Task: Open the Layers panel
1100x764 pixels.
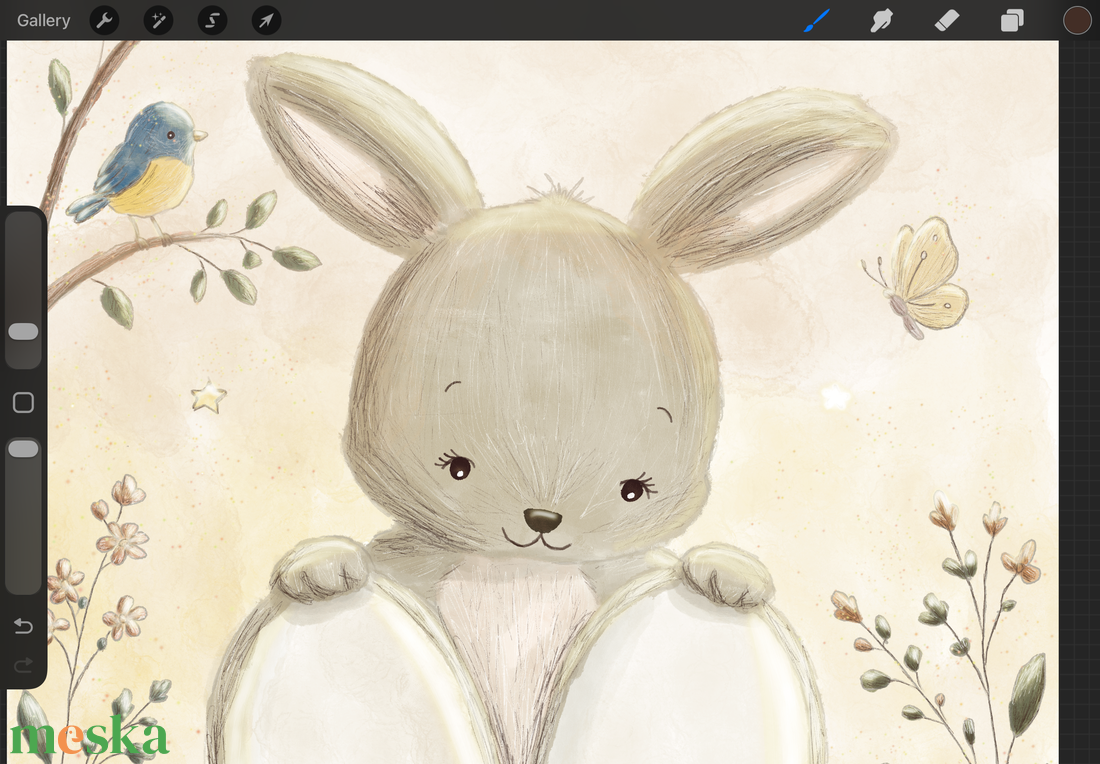Action: (1012, 20)
